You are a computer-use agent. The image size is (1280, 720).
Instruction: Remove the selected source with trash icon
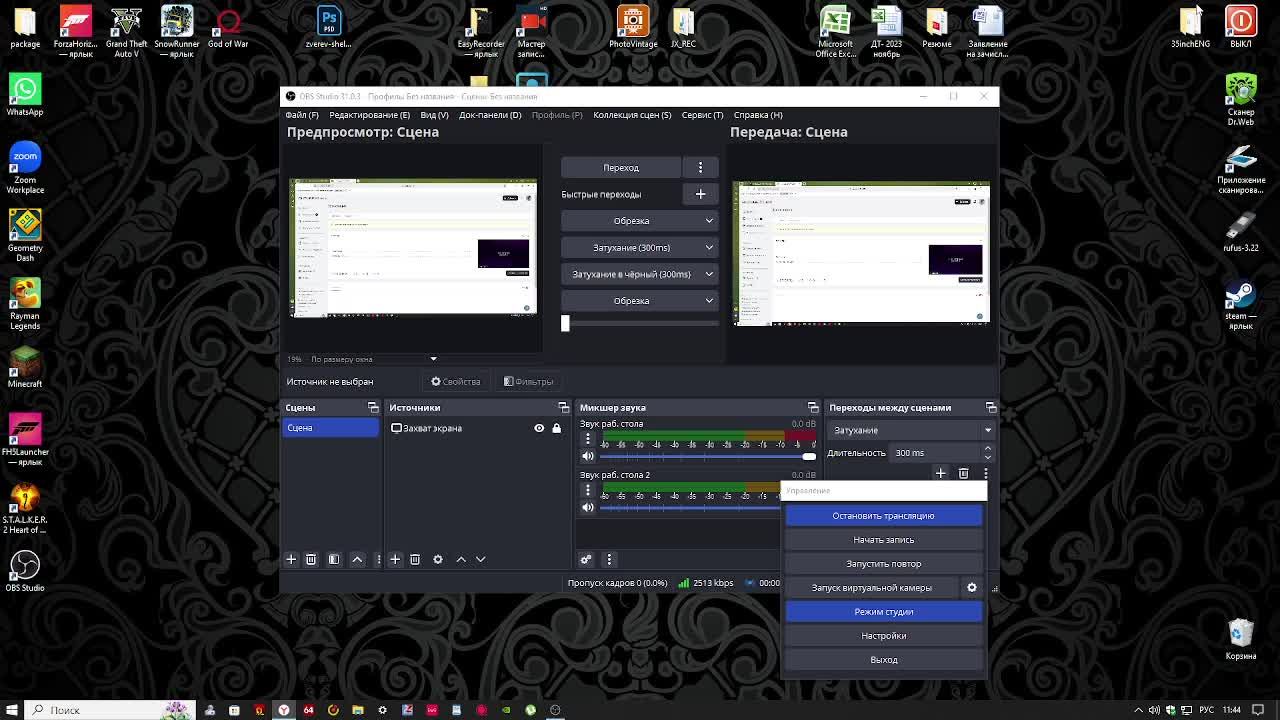[415, 559]
